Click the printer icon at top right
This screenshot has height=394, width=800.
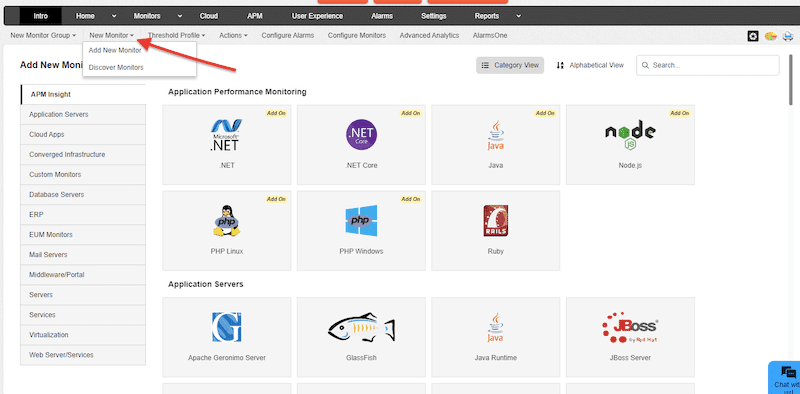(x=788, y=36)
